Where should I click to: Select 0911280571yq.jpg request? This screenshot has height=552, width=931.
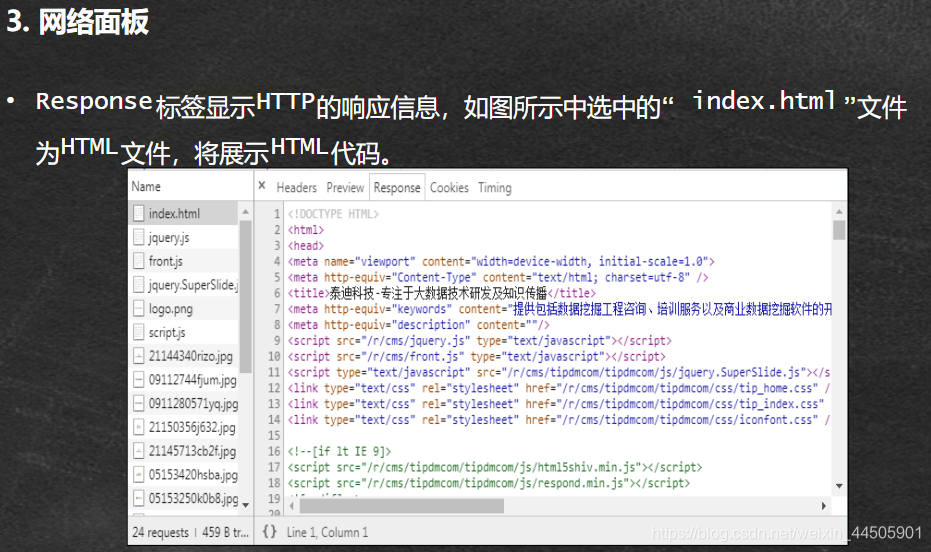[183, 403]
